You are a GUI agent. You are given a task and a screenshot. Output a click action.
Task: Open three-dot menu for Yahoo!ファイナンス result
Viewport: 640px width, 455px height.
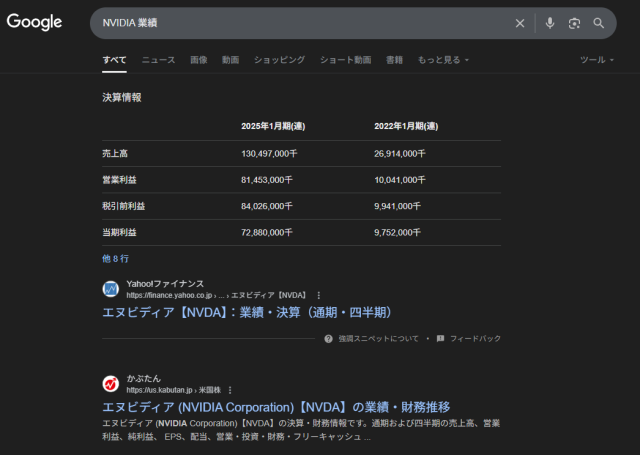point(319,295)
